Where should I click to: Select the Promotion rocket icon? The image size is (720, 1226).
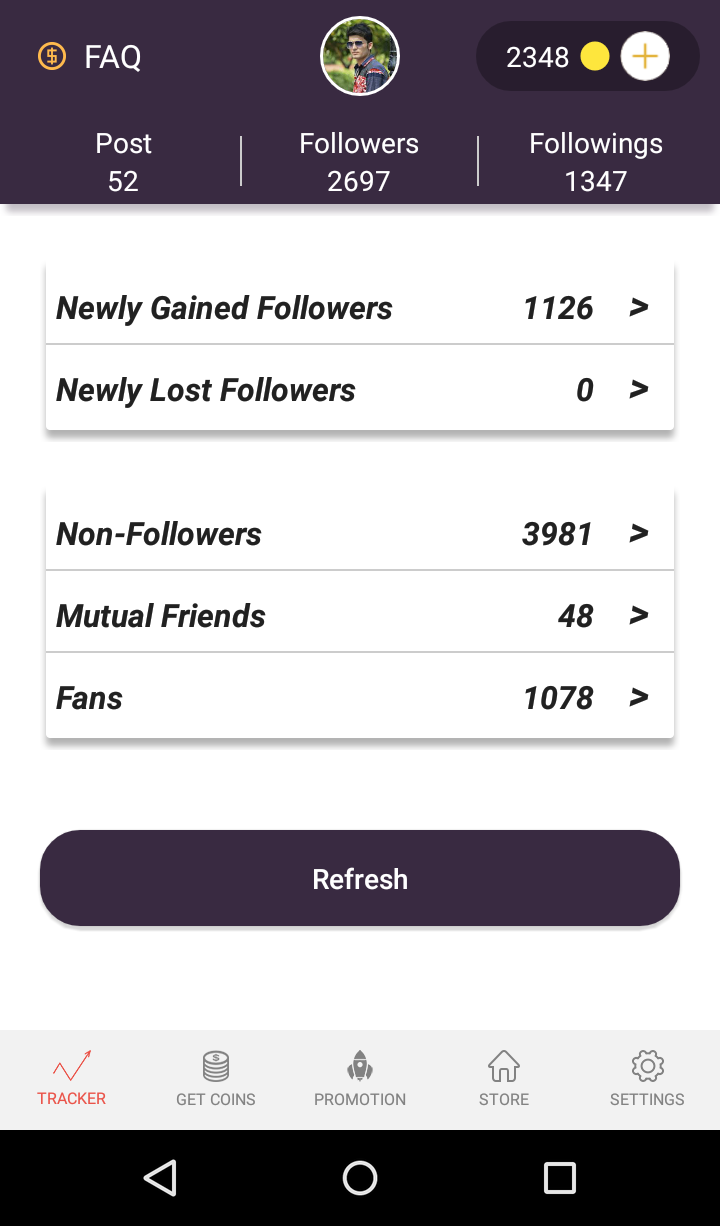360,1066
